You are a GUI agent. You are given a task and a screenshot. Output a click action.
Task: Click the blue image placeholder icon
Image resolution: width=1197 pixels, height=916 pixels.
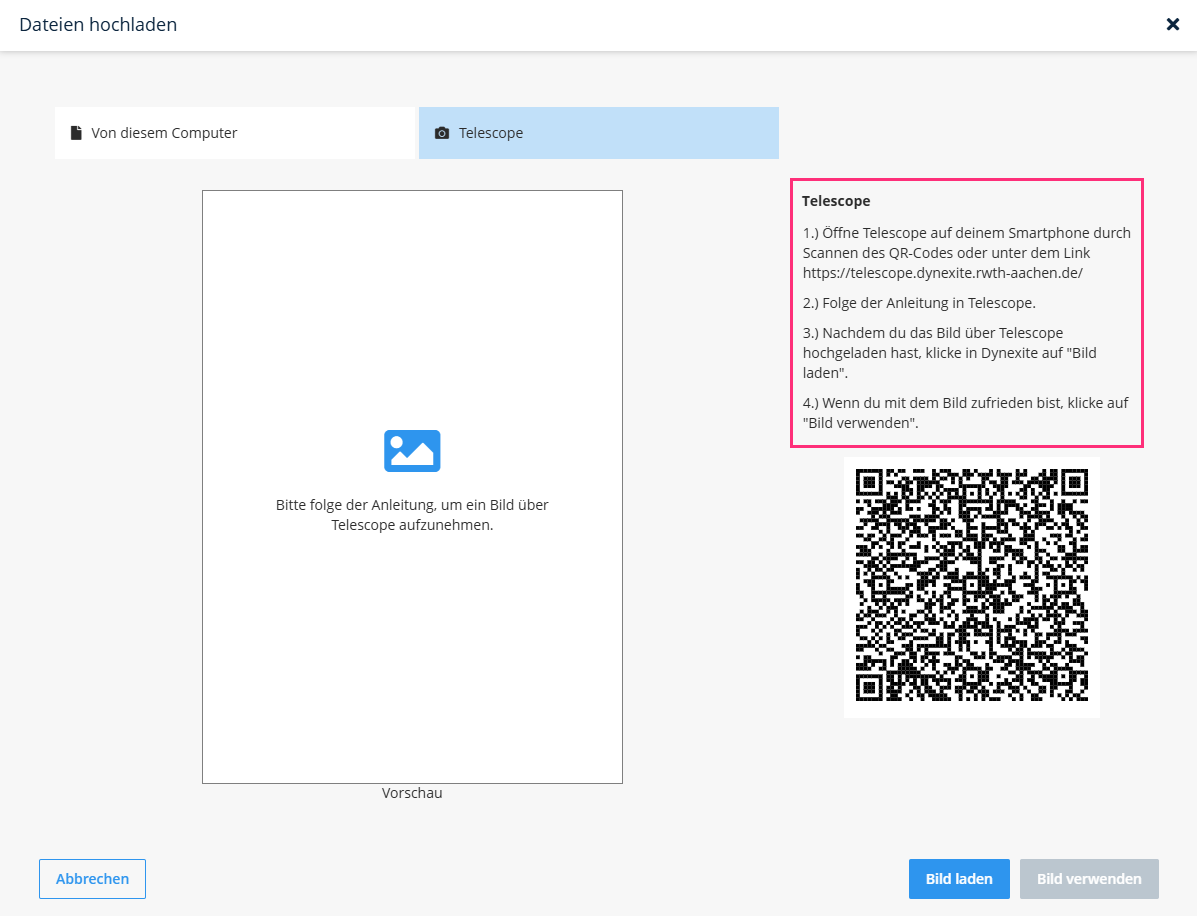pyautogui.click(x=412, y=450)
